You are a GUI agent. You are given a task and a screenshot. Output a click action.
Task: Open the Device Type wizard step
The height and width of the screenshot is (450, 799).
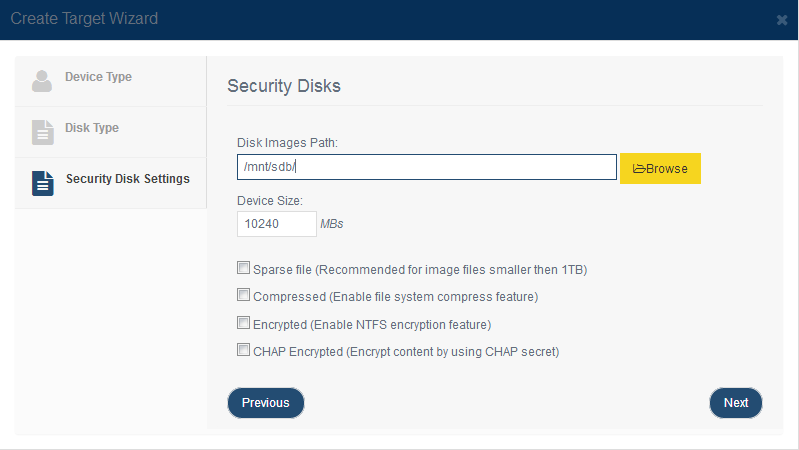111,81
